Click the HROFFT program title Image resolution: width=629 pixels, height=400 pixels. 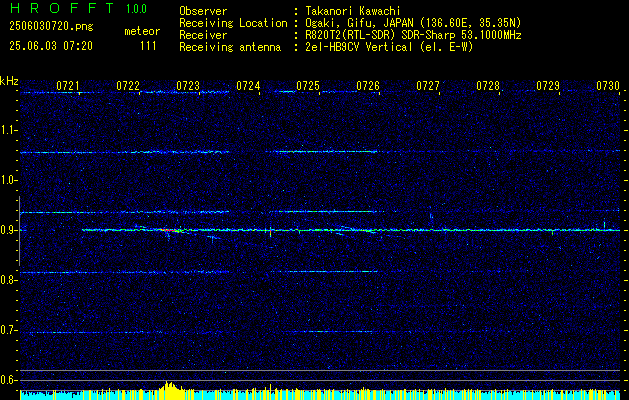[x=62, y=8]
